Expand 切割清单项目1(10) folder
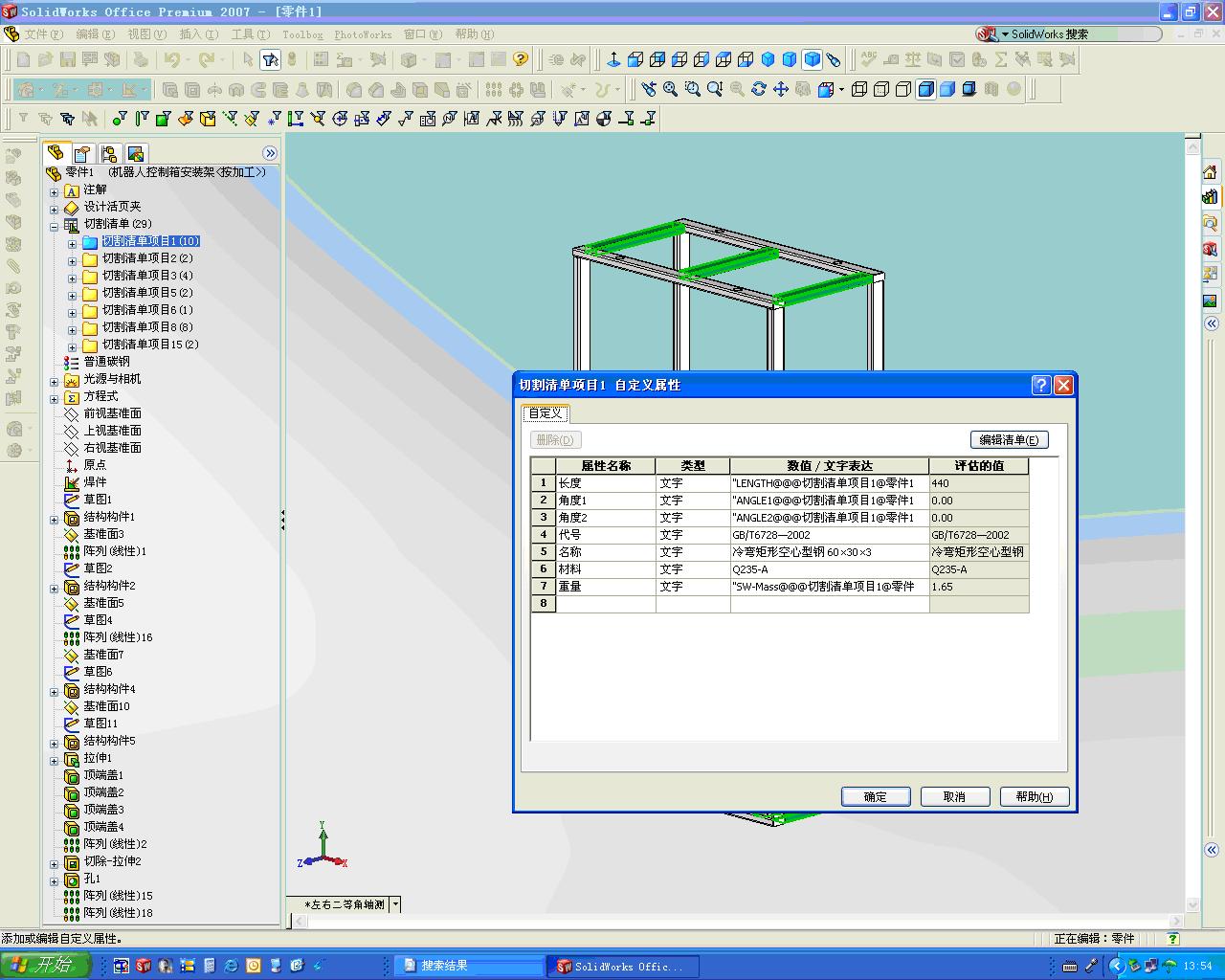 pos(72,242)
